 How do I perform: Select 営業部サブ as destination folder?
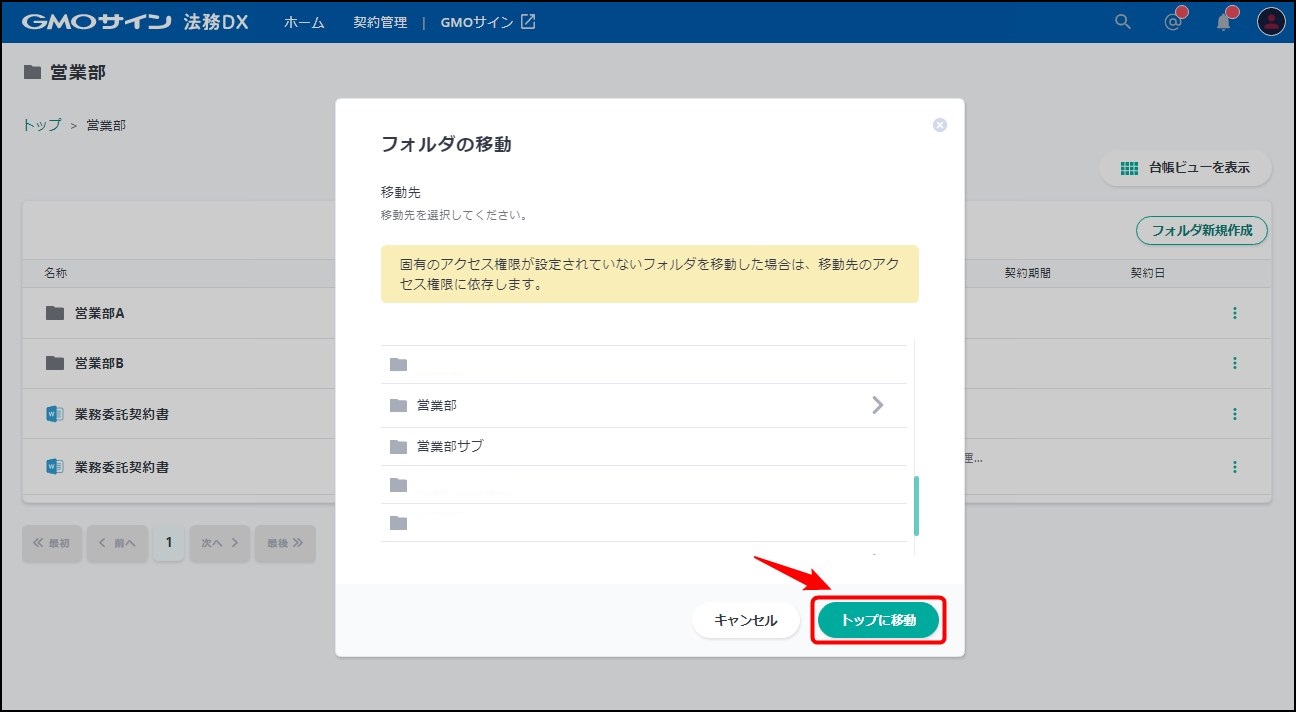pyautogui.click(x=450, y=446)
